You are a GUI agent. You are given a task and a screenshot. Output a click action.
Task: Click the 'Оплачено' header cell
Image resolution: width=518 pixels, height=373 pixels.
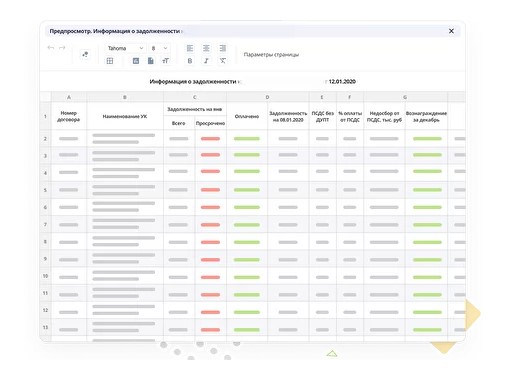click(247, 116)
